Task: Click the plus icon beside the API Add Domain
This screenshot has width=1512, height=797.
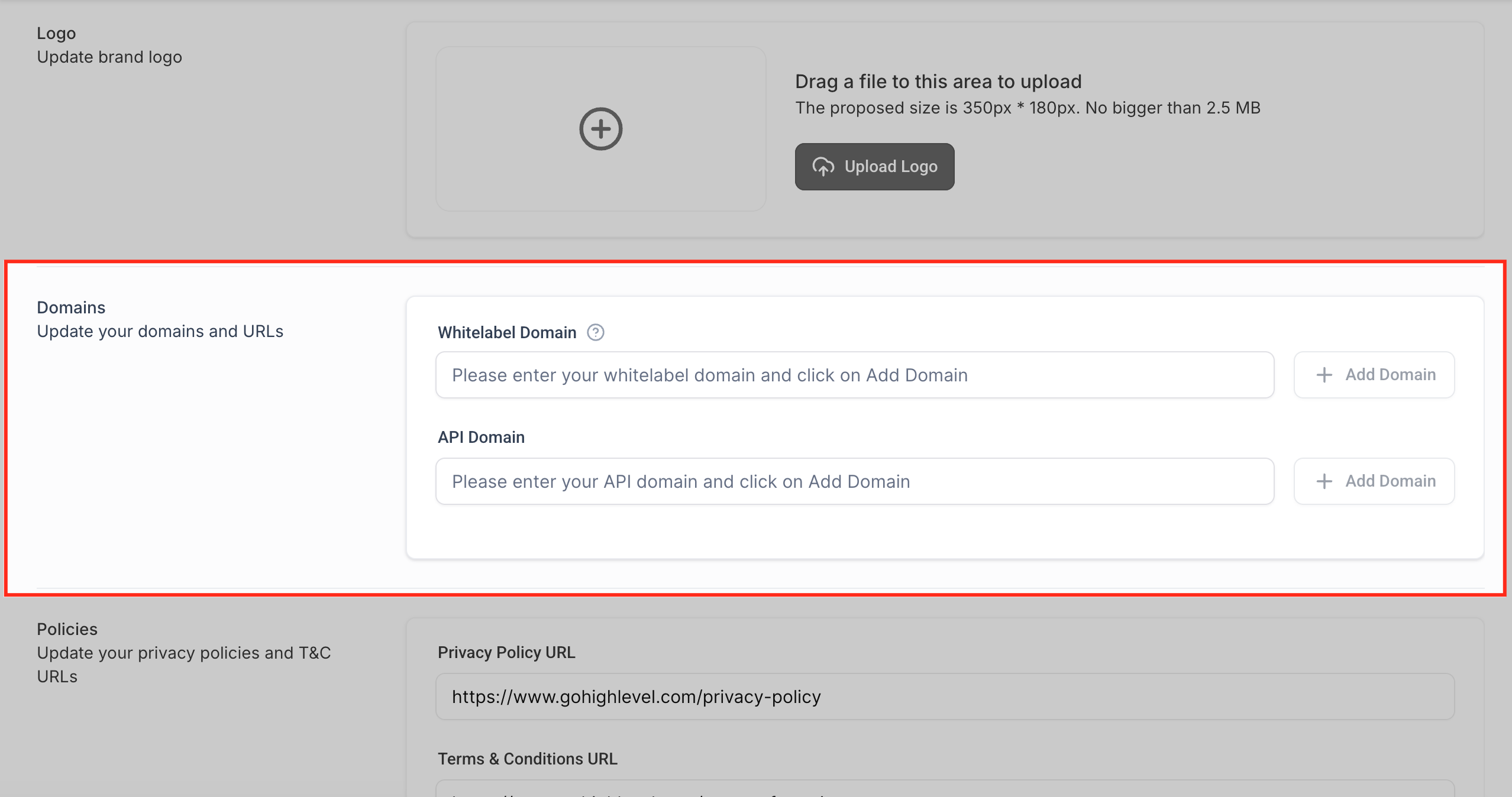Action: (x=1324, y=481)
